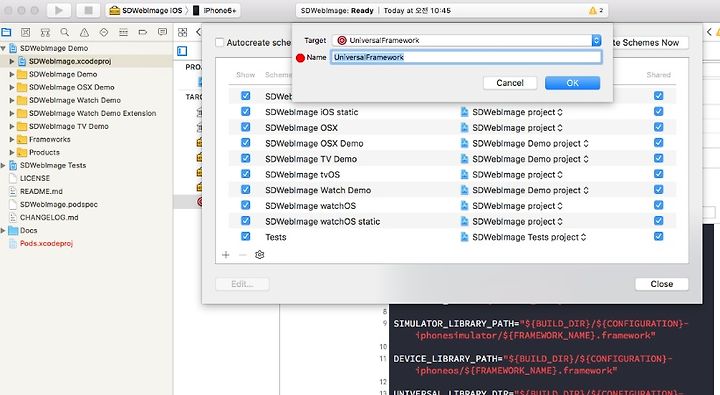720x395 pixels.
Task: Click the warning count indicator in status bar
Action: click(x=596, y=10)
